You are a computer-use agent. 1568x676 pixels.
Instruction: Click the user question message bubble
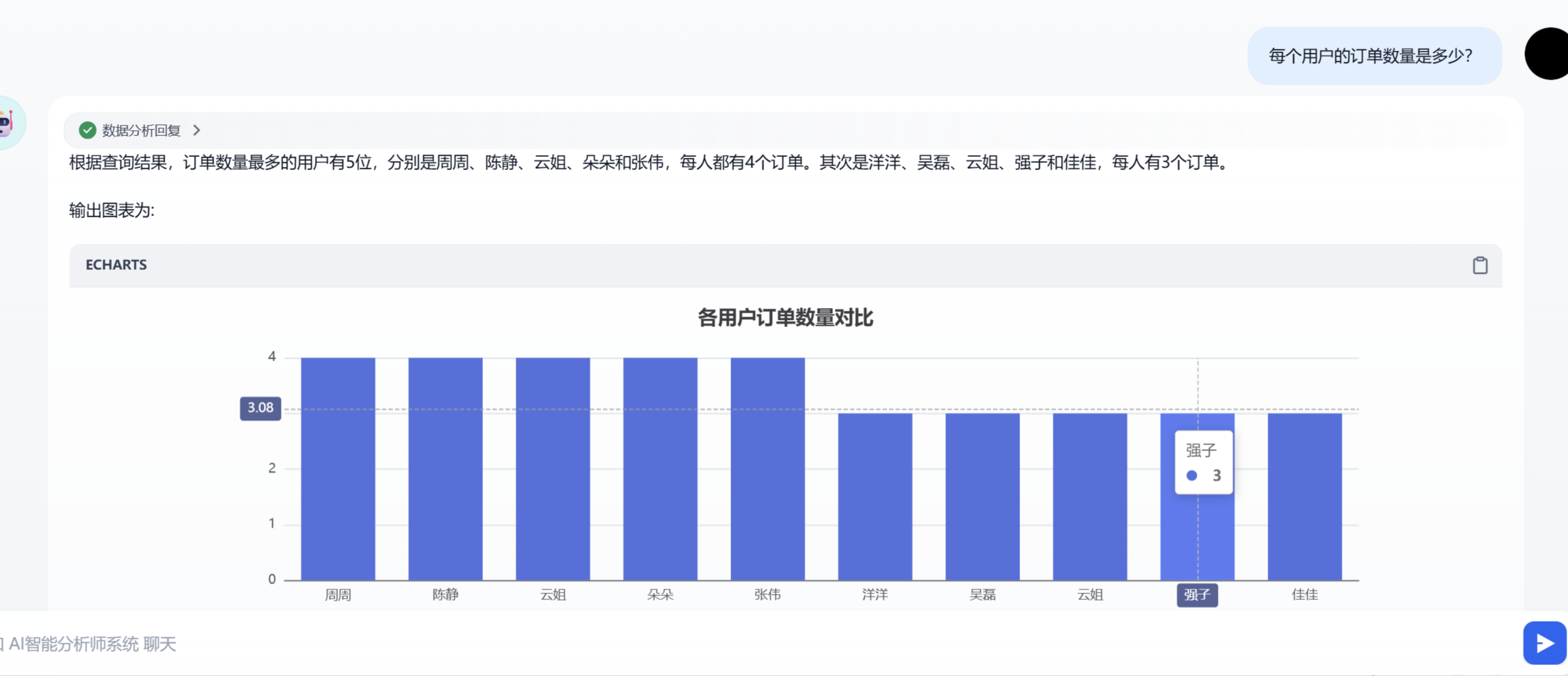pyautogui.click(x=1374, y=56)
